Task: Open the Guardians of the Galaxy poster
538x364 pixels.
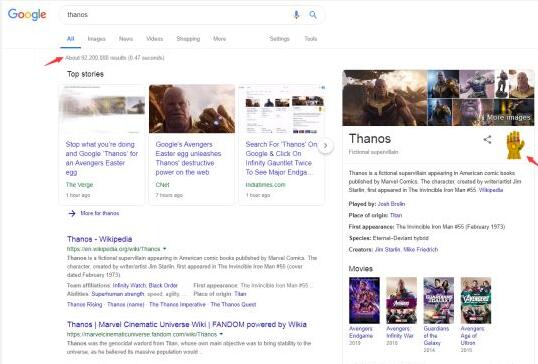Action: [x=438, y=301]
